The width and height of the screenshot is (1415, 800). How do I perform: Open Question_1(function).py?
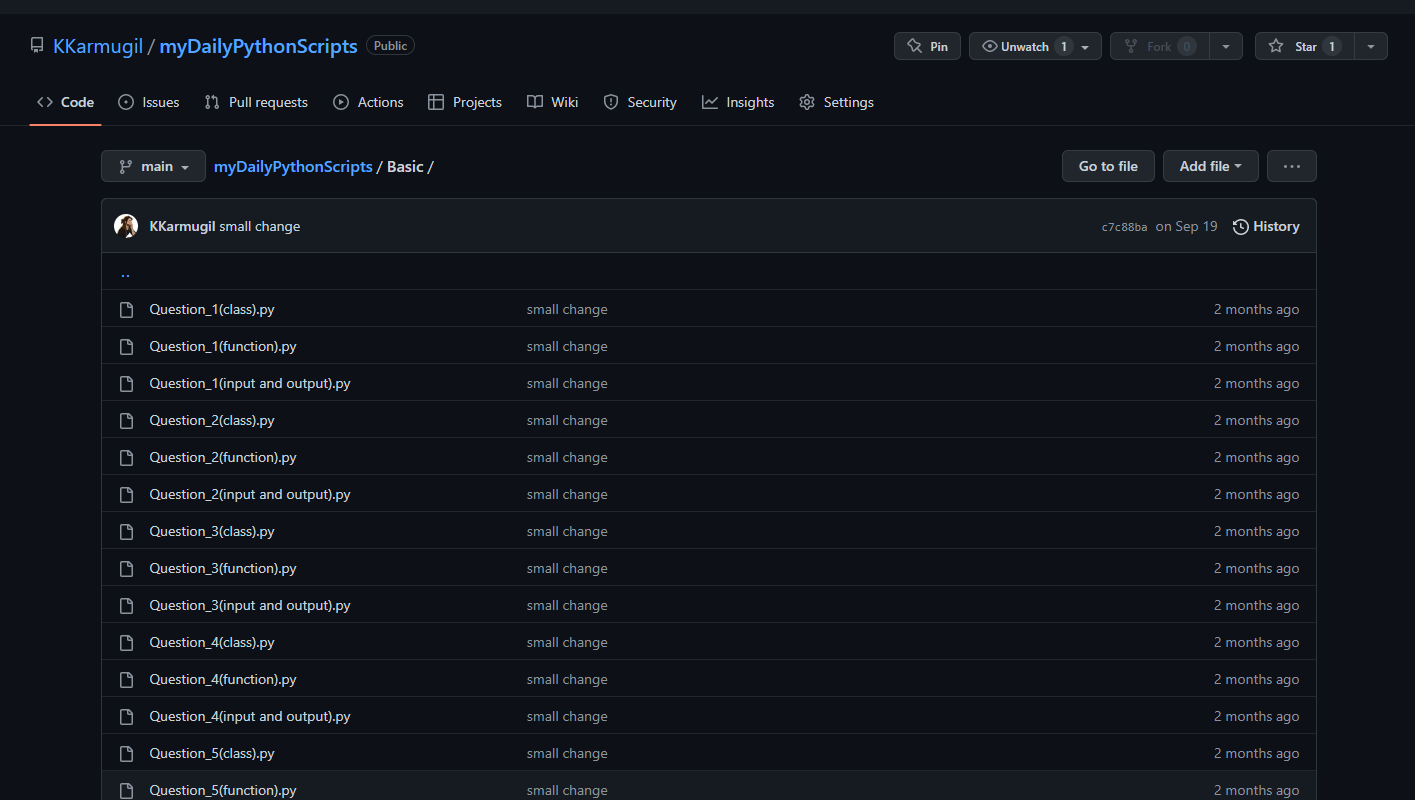(x=223, y=346)
